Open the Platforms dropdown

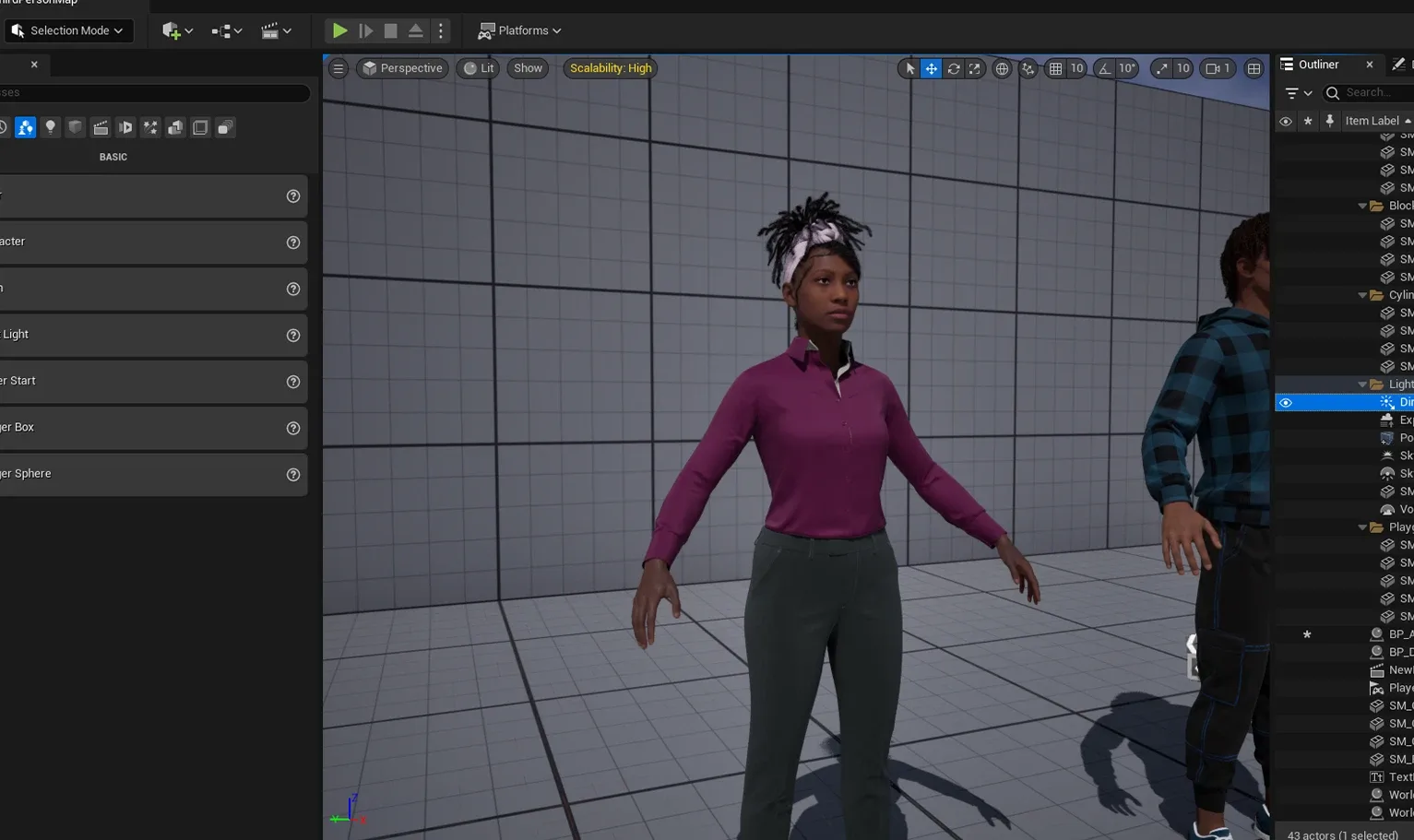click(x=519, y=30)
